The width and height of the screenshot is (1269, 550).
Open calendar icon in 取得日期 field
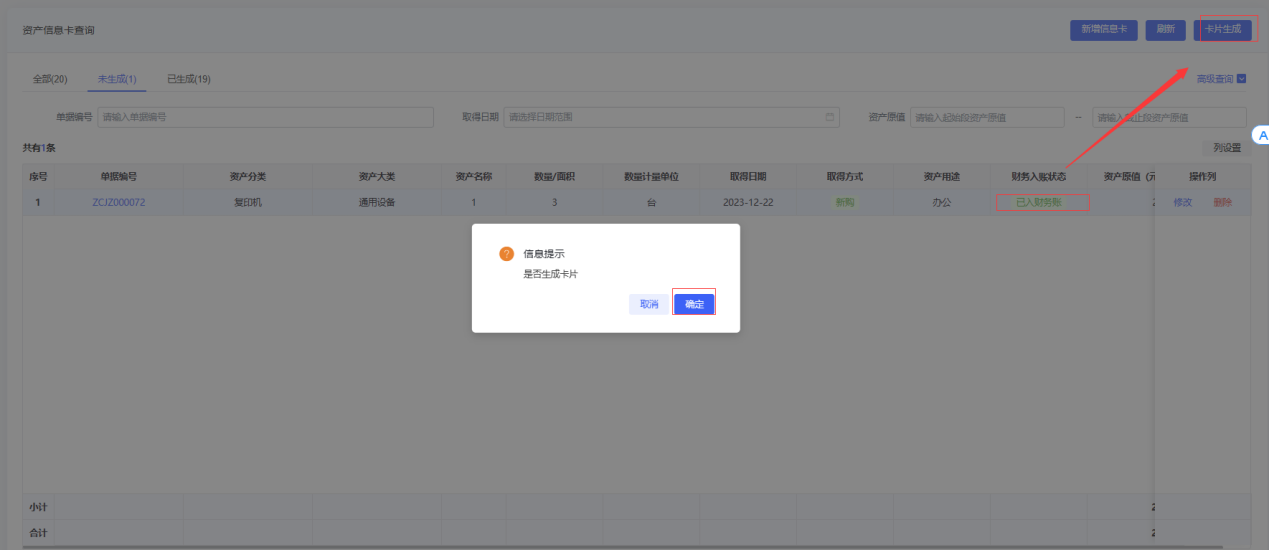[830, 117]
